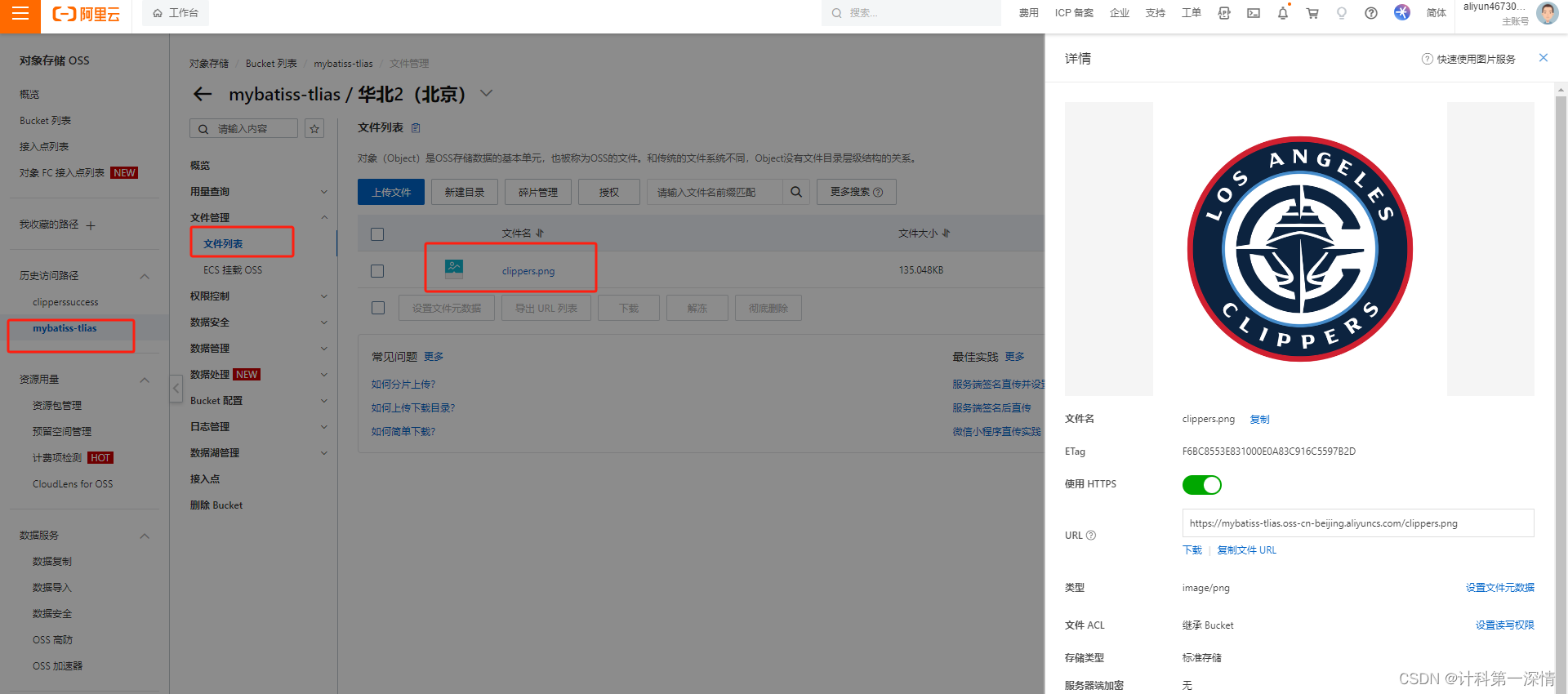This screenshot has width=1568, height=694.
Task: Collapse the sidebar with the left arrow handle
Action: pyautogui.click(x=176, y=389)
